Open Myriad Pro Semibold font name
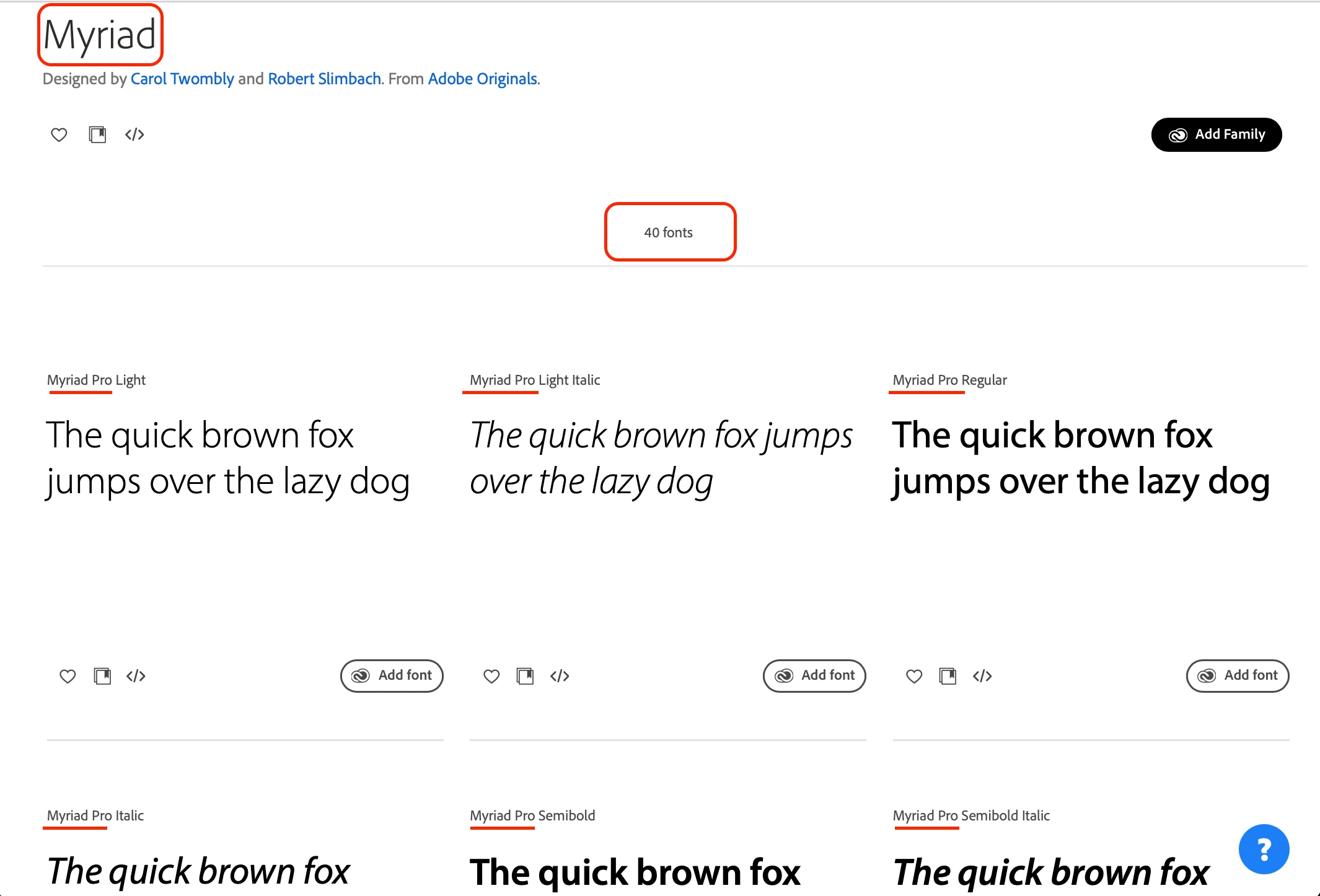Viewport: 1320px width, 896px height. [532, 815]
